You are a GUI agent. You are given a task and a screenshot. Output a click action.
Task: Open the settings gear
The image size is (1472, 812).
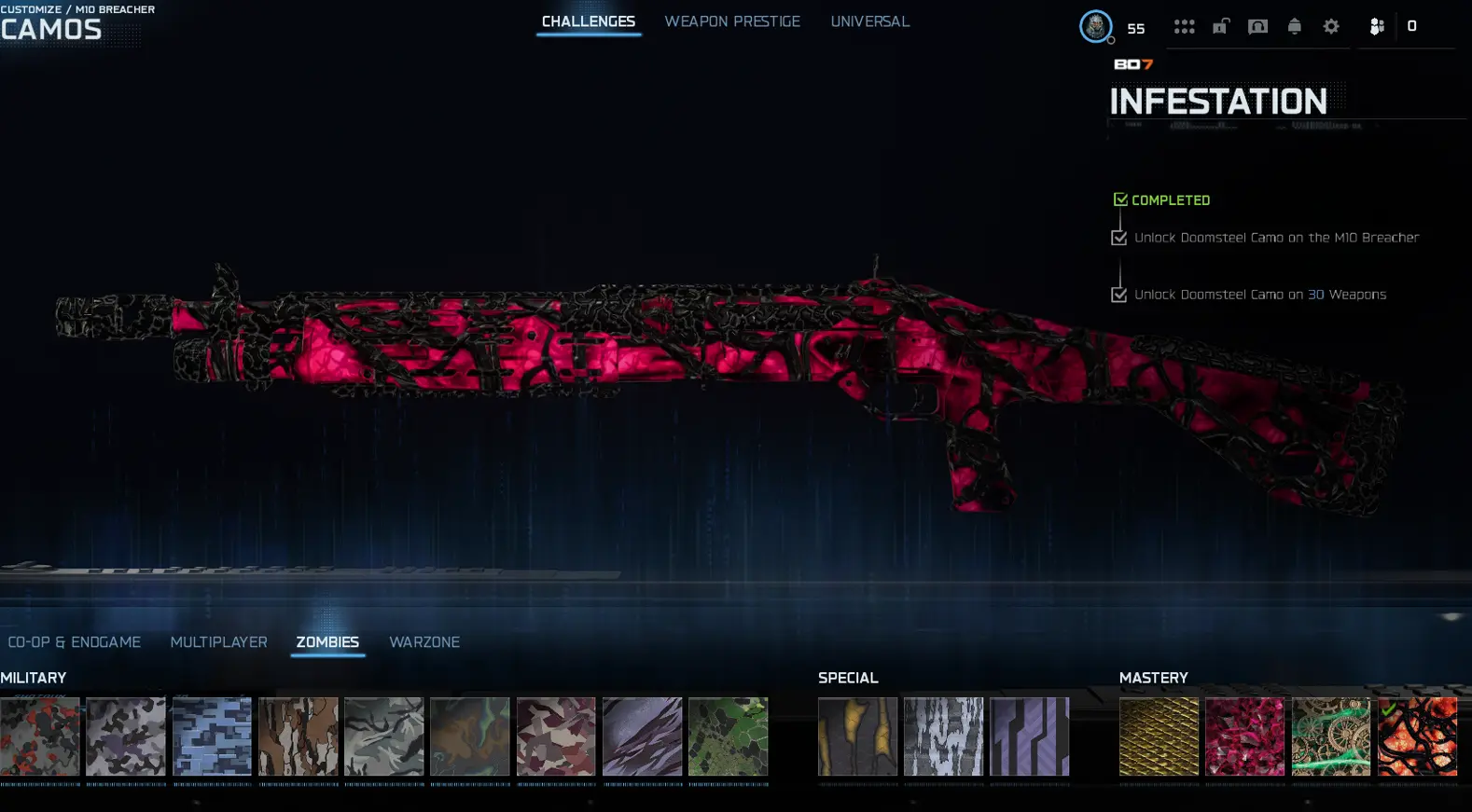pos(1331,26)
